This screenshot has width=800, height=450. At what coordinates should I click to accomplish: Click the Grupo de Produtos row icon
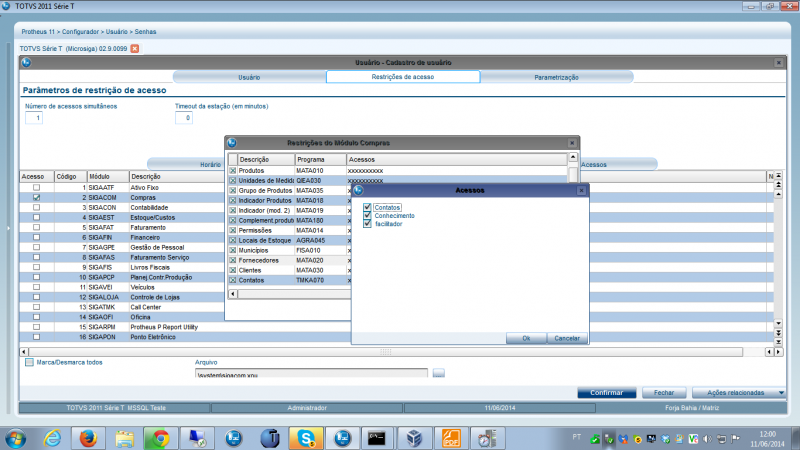pos(233,191)
